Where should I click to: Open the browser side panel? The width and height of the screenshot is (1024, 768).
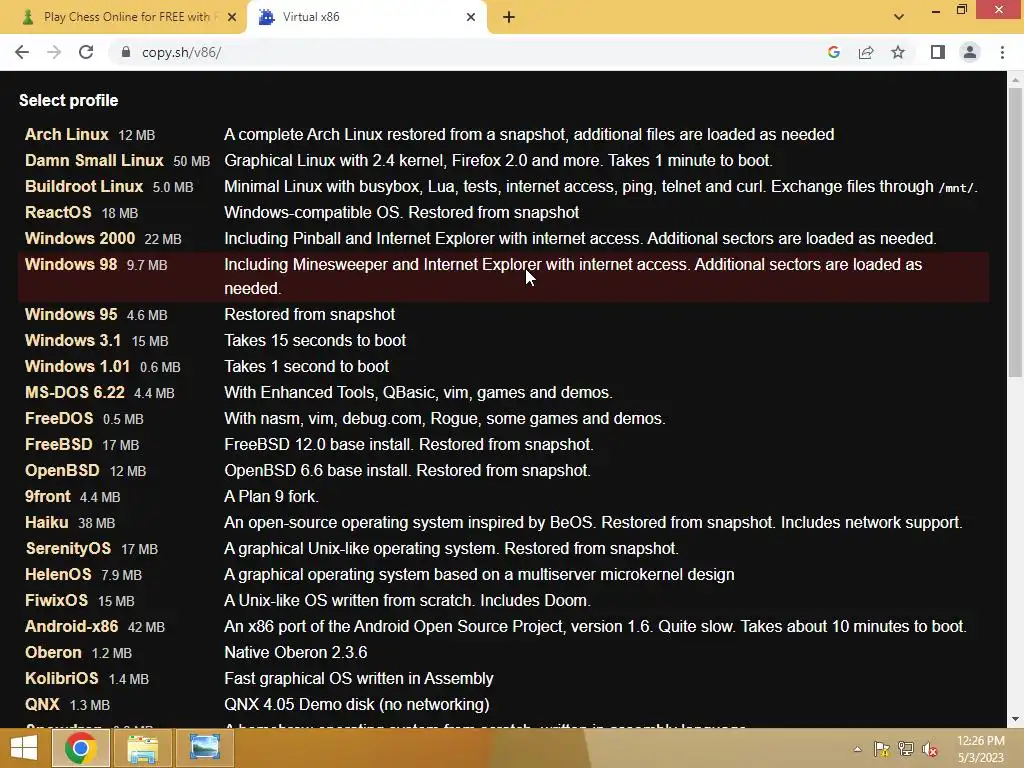point(938,52)
